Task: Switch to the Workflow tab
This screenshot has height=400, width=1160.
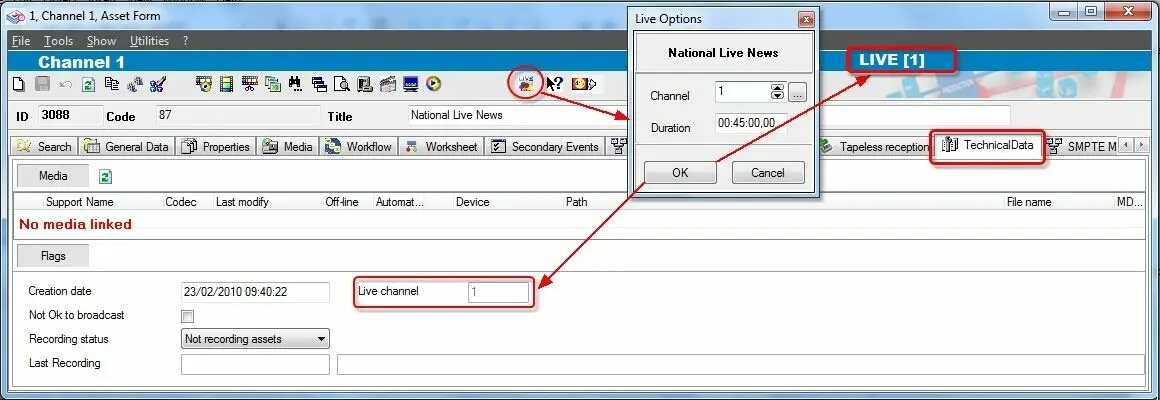Action: click(360, 147)
